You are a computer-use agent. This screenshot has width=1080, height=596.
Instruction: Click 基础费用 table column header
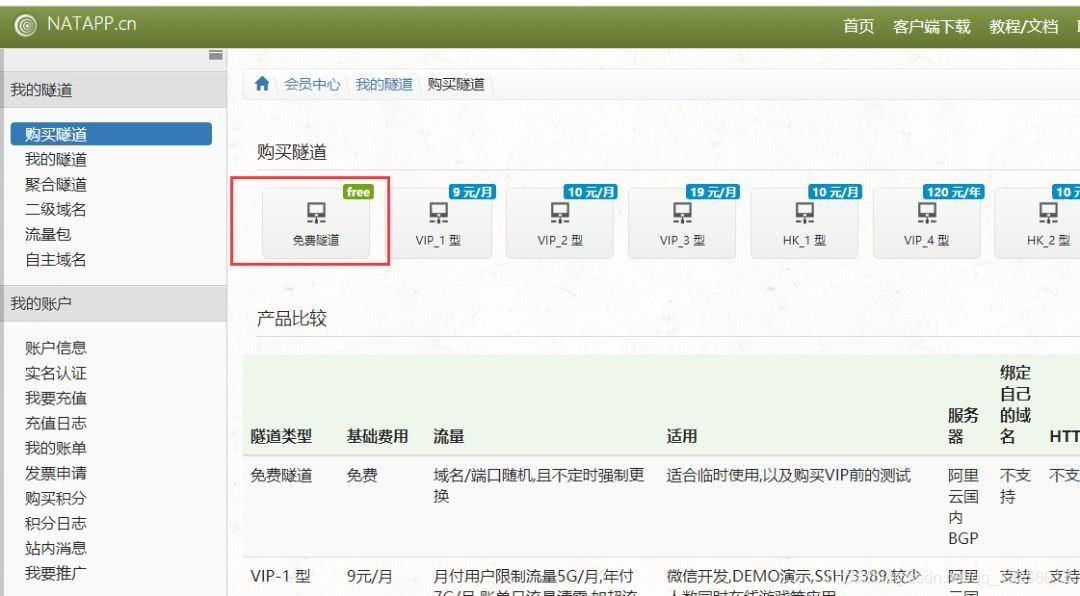pyautogui.click(x=377, y=436)
